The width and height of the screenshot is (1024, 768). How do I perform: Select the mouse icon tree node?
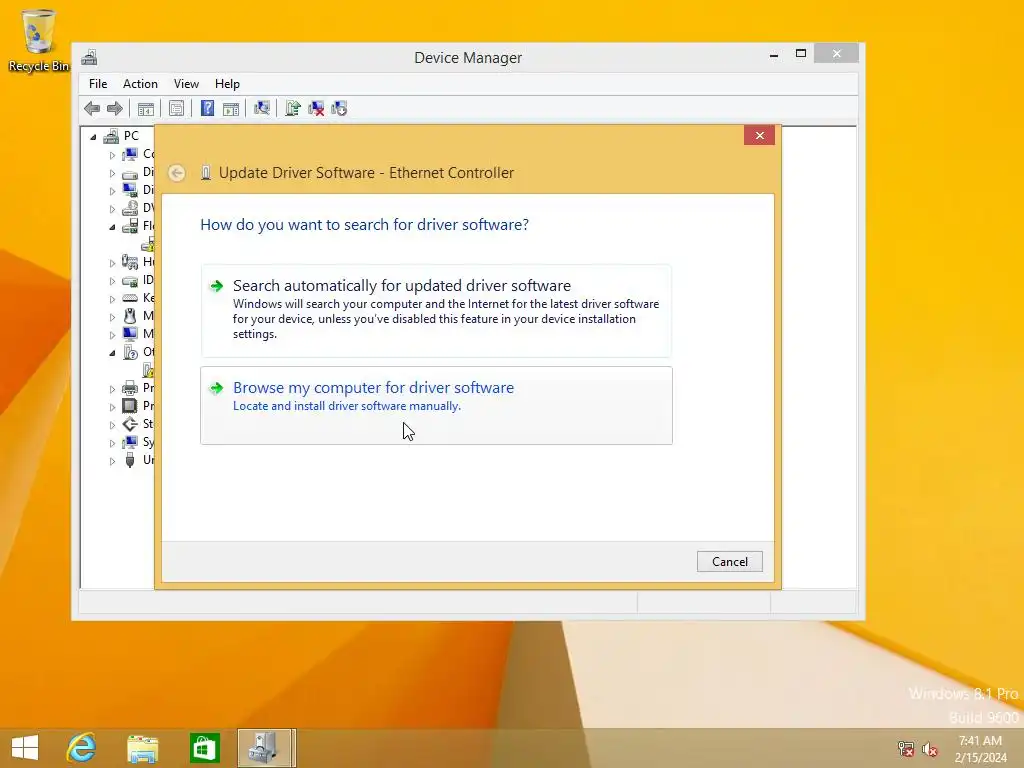(x=130, y=316)
